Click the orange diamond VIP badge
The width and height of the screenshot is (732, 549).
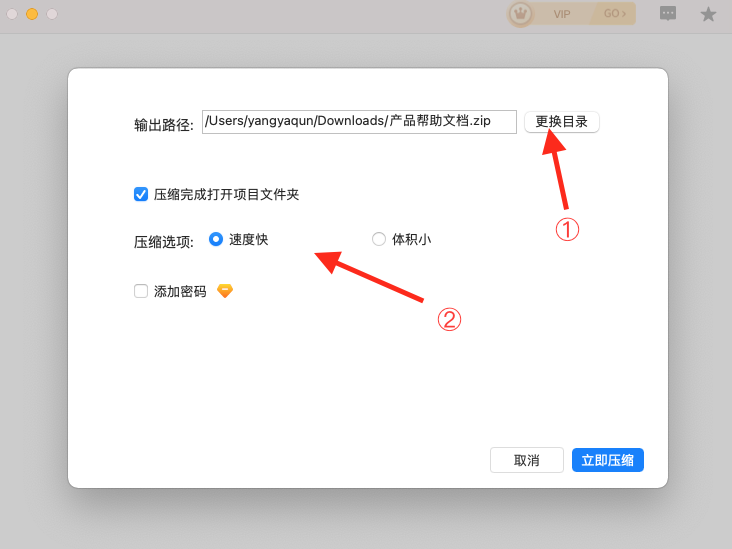point(225,291)
